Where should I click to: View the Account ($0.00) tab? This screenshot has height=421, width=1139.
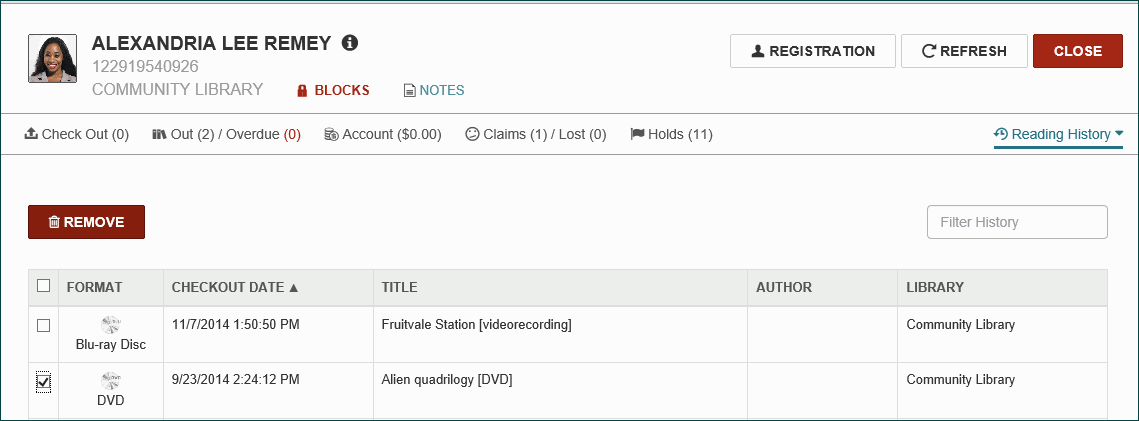[x=383, y=134]
